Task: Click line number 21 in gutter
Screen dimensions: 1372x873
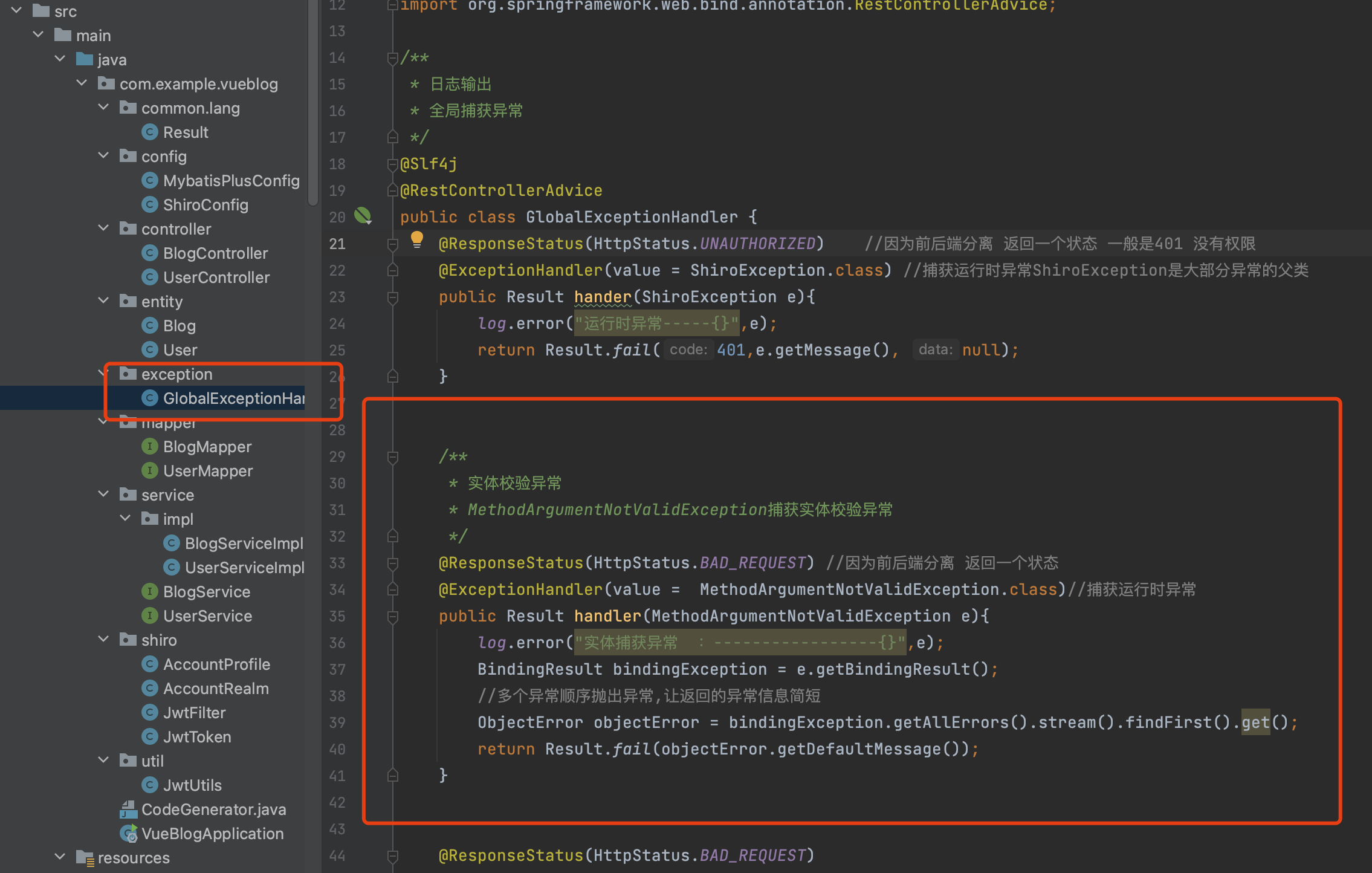Action: point(337,244)
